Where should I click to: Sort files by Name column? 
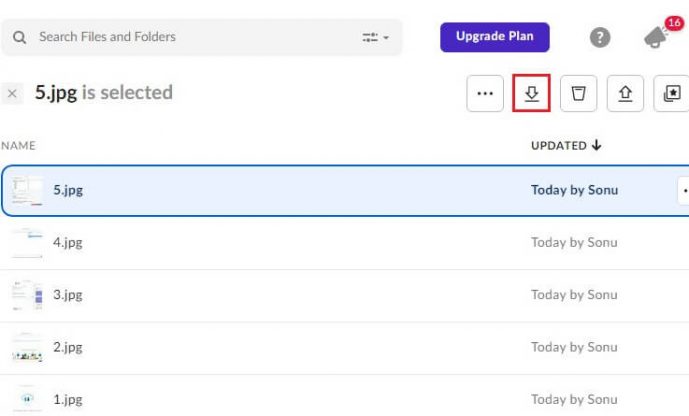tap(18, 146)
